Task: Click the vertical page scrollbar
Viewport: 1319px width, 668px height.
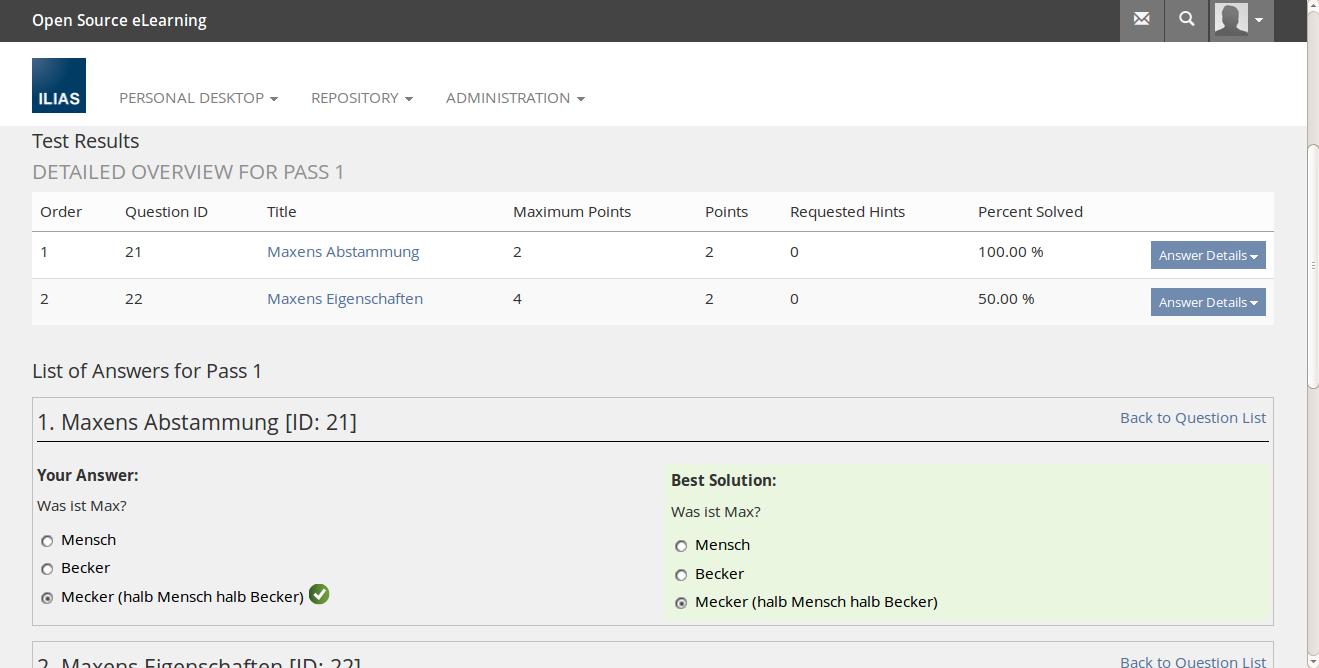Action: click(1312, 265)
